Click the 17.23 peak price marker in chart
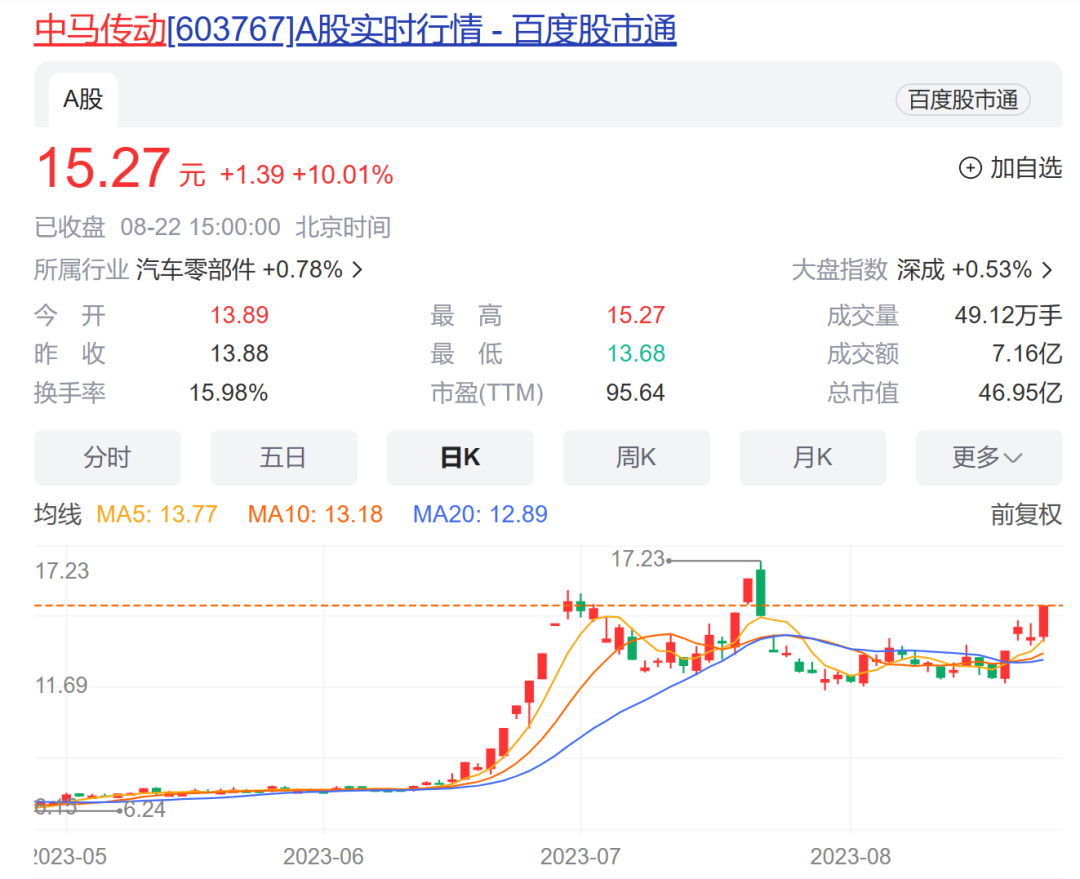Viewport: 1080px width, 879px height. pyautogui.click(x=638, y=559)
